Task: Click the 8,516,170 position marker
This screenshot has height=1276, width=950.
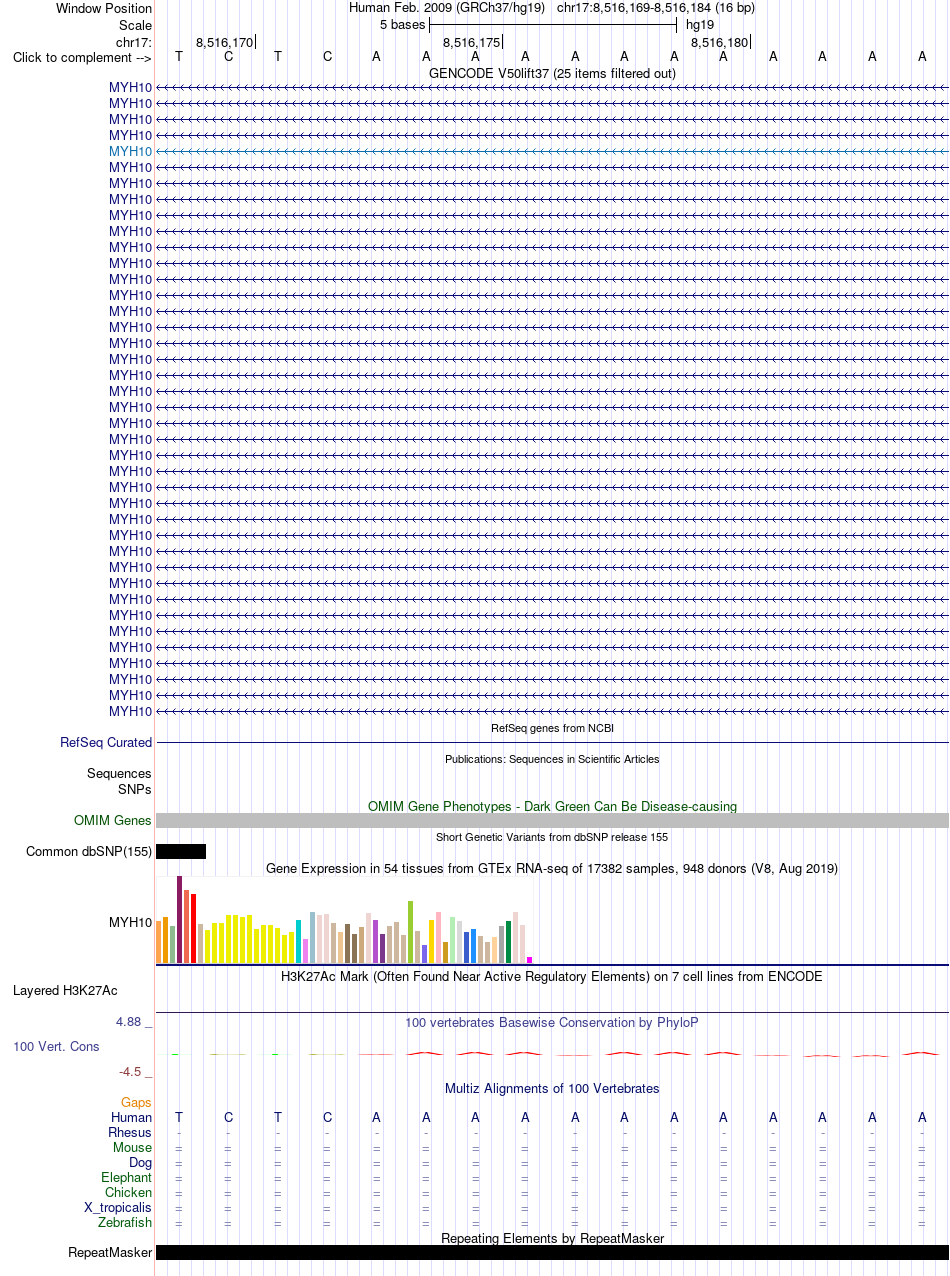Action: [225, 42]
